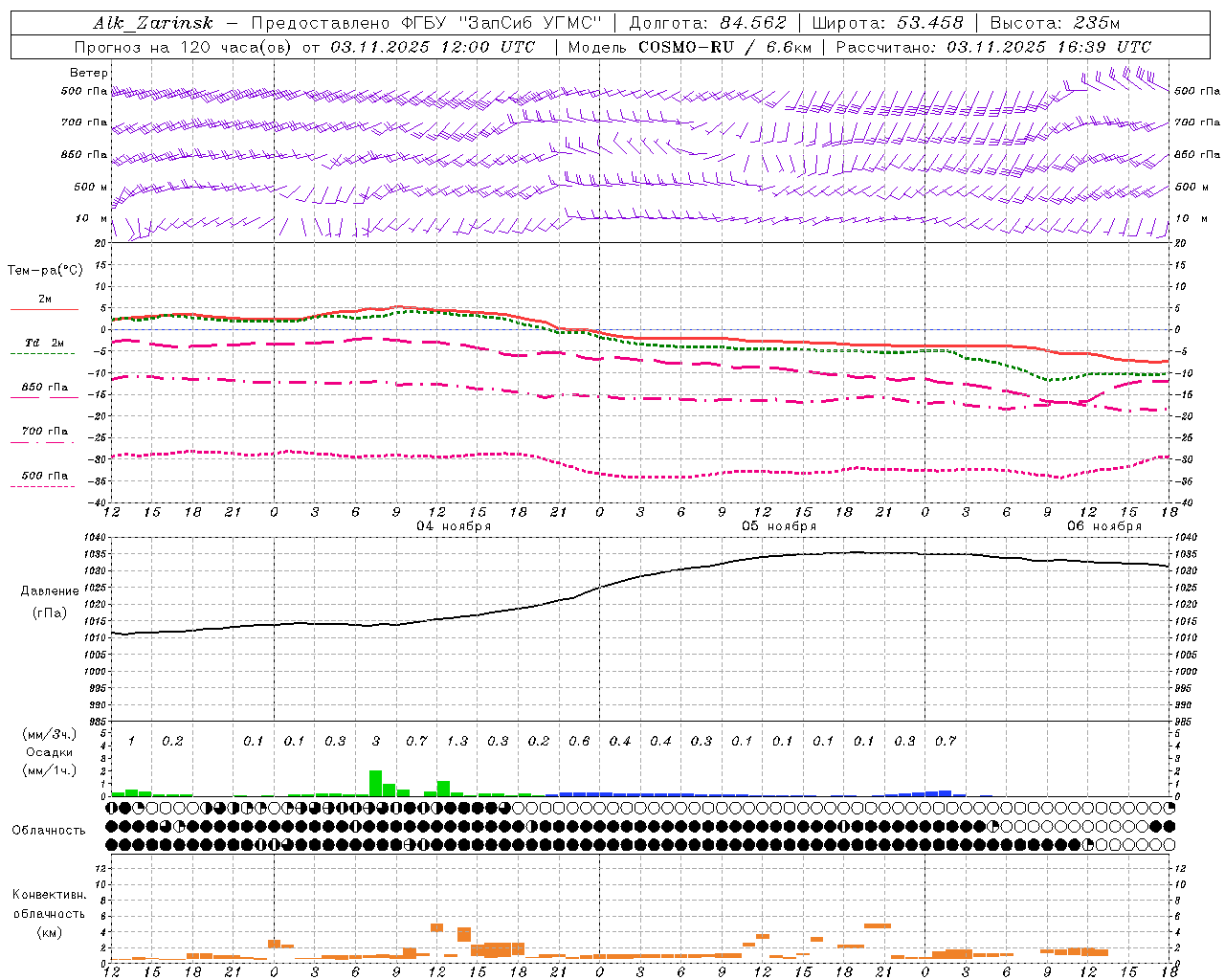The width and height of the screenshot is (1225, 980).
Task: Click the 'Модель COSMO-RU / 6.6км' text
Action: coord(689,47)
